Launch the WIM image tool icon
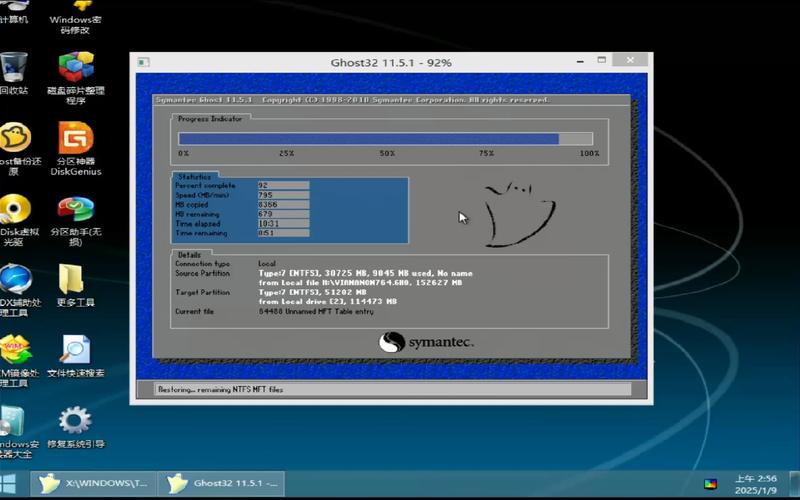 pos(15,360)
